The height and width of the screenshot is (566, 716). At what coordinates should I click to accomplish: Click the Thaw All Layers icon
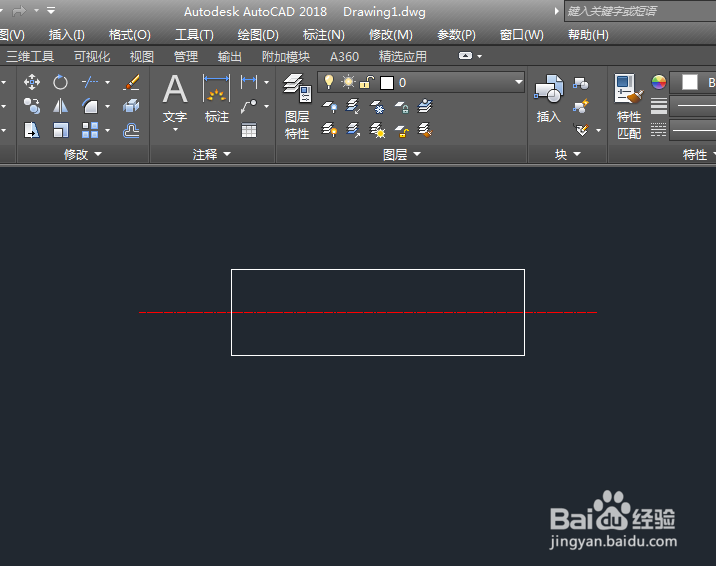377,131
